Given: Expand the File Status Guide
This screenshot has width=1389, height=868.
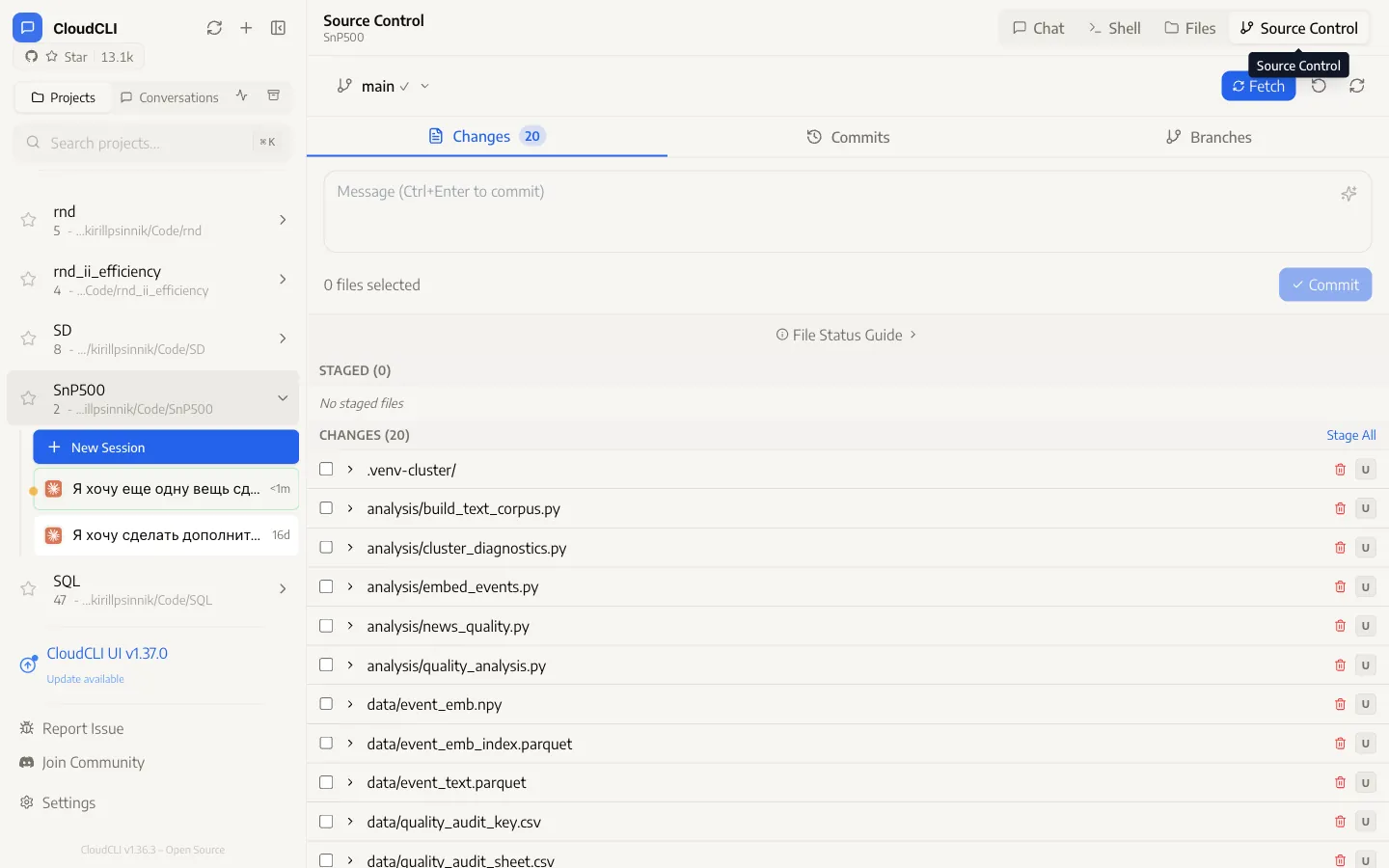Looking at the screenshot, I should [x=846, y=335].
